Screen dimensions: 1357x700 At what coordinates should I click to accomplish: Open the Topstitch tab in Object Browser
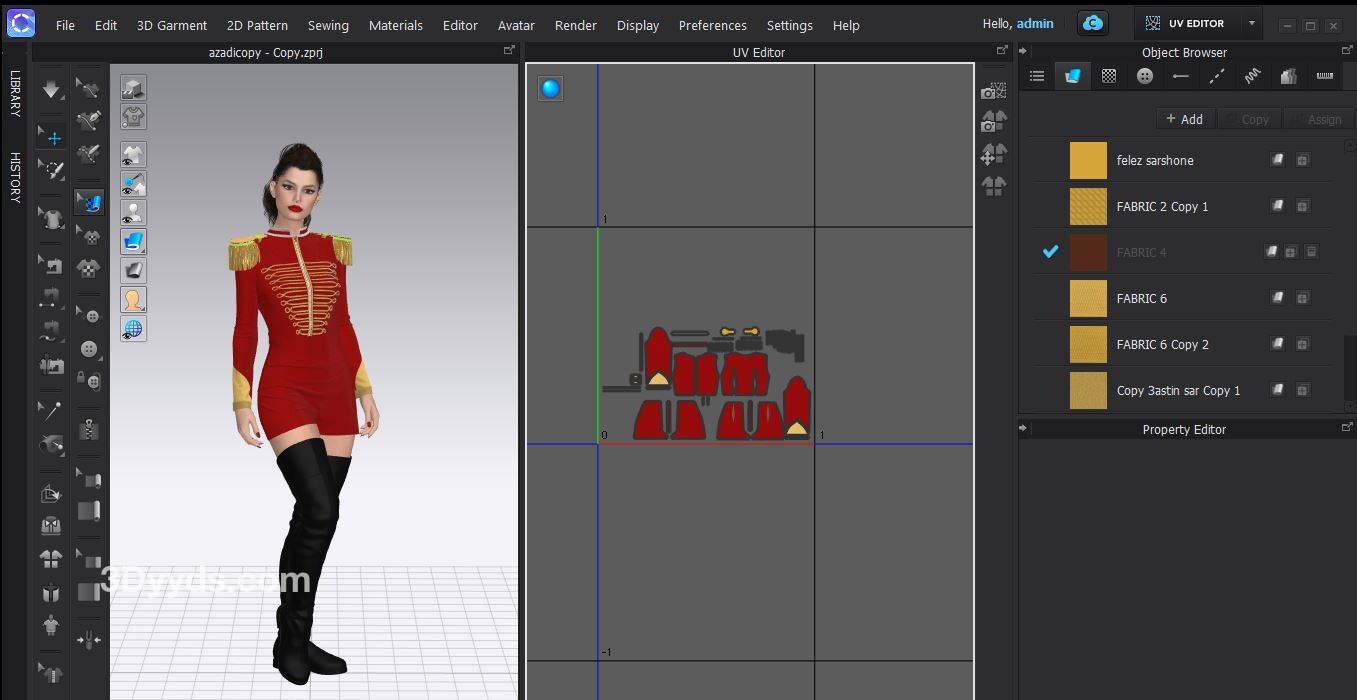tap(1217, 76)
